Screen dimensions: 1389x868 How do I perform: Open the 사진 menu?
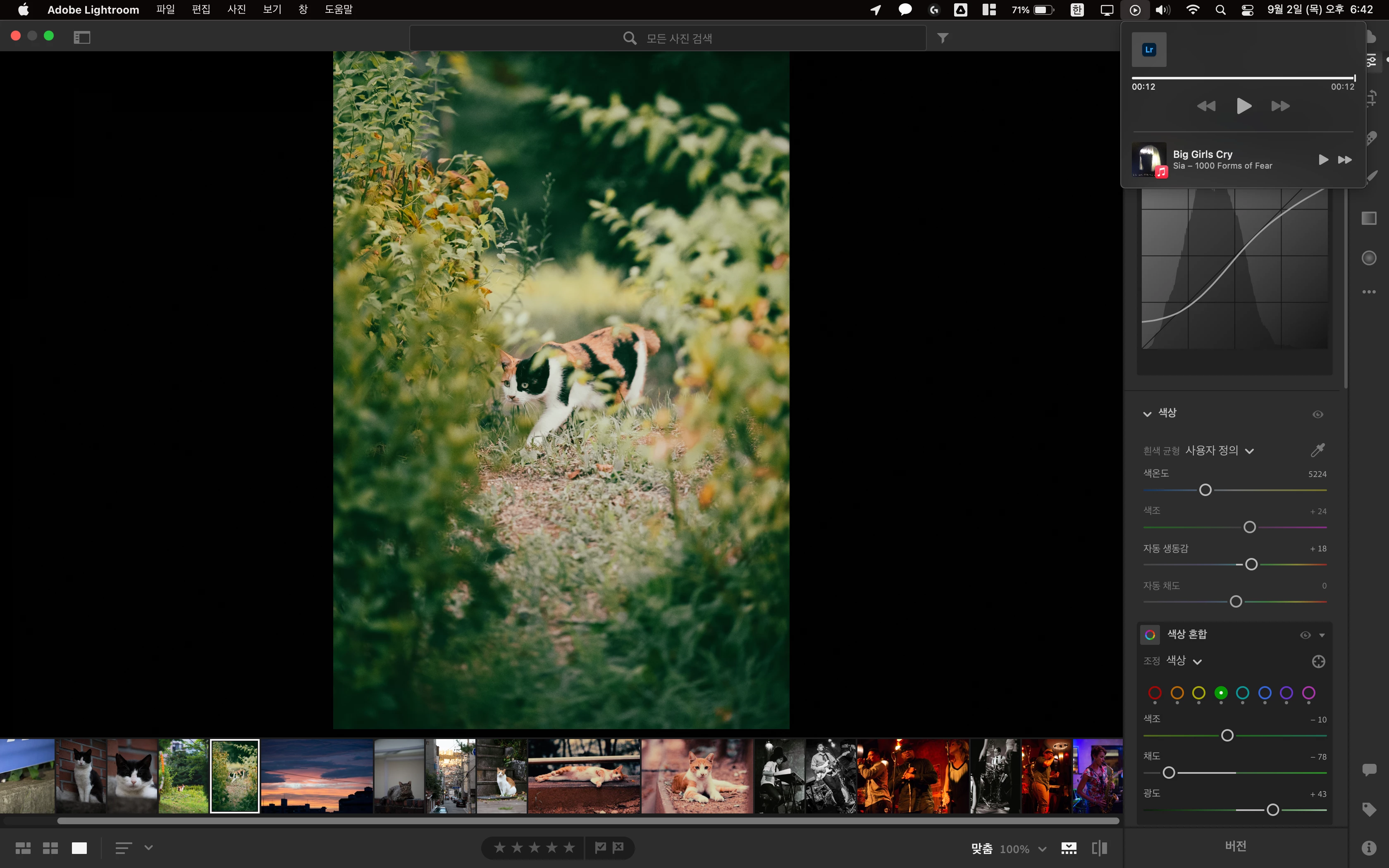(236, 9)
